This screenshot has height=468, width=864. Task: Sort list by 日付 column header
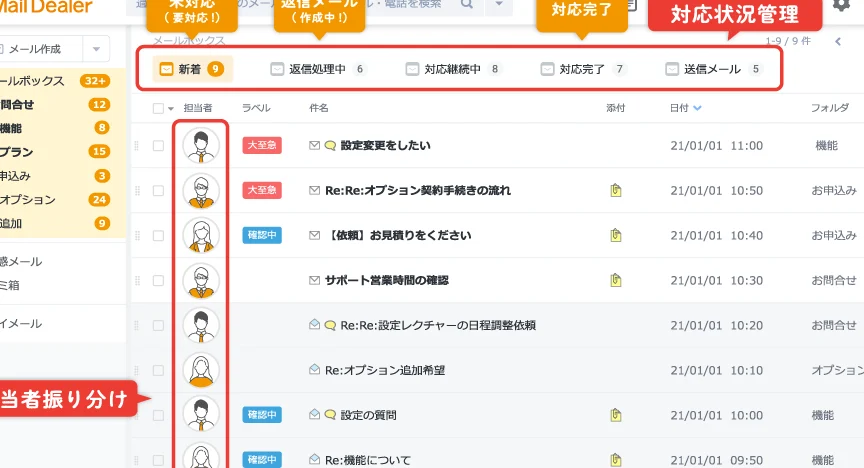tap(685, 107)
